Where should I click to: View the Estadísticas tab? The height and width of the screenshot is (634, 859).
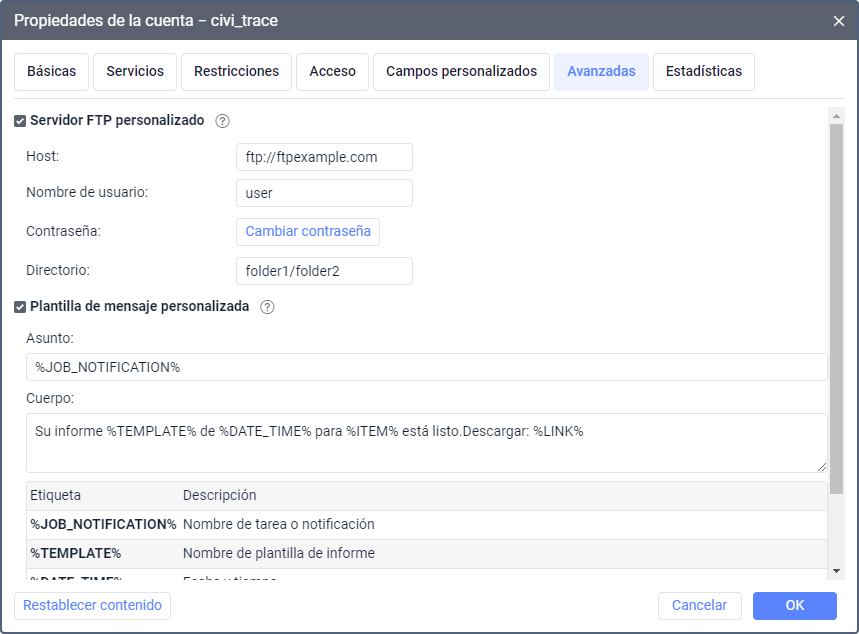tap(703, 72)
